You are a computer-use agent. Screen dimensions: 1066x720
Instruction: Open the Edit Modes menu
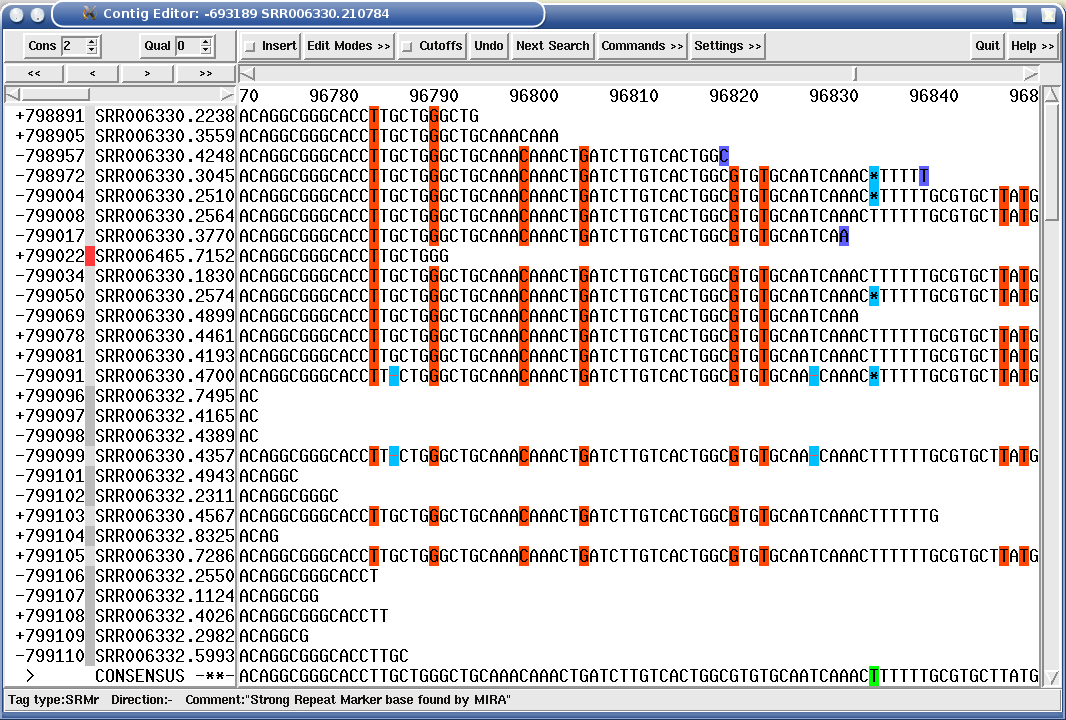point(348,46)
